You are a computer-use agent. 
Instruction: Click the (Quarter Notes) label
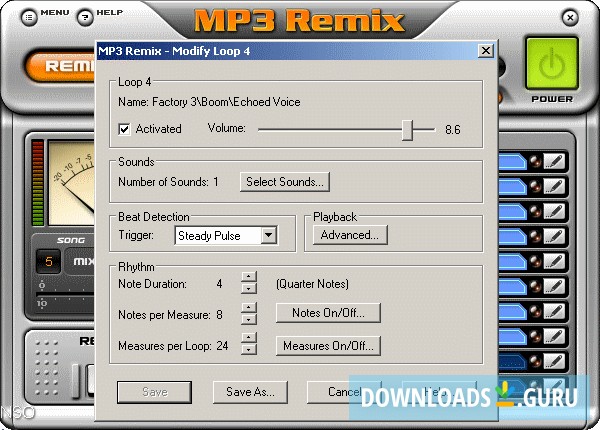[312, 284]
